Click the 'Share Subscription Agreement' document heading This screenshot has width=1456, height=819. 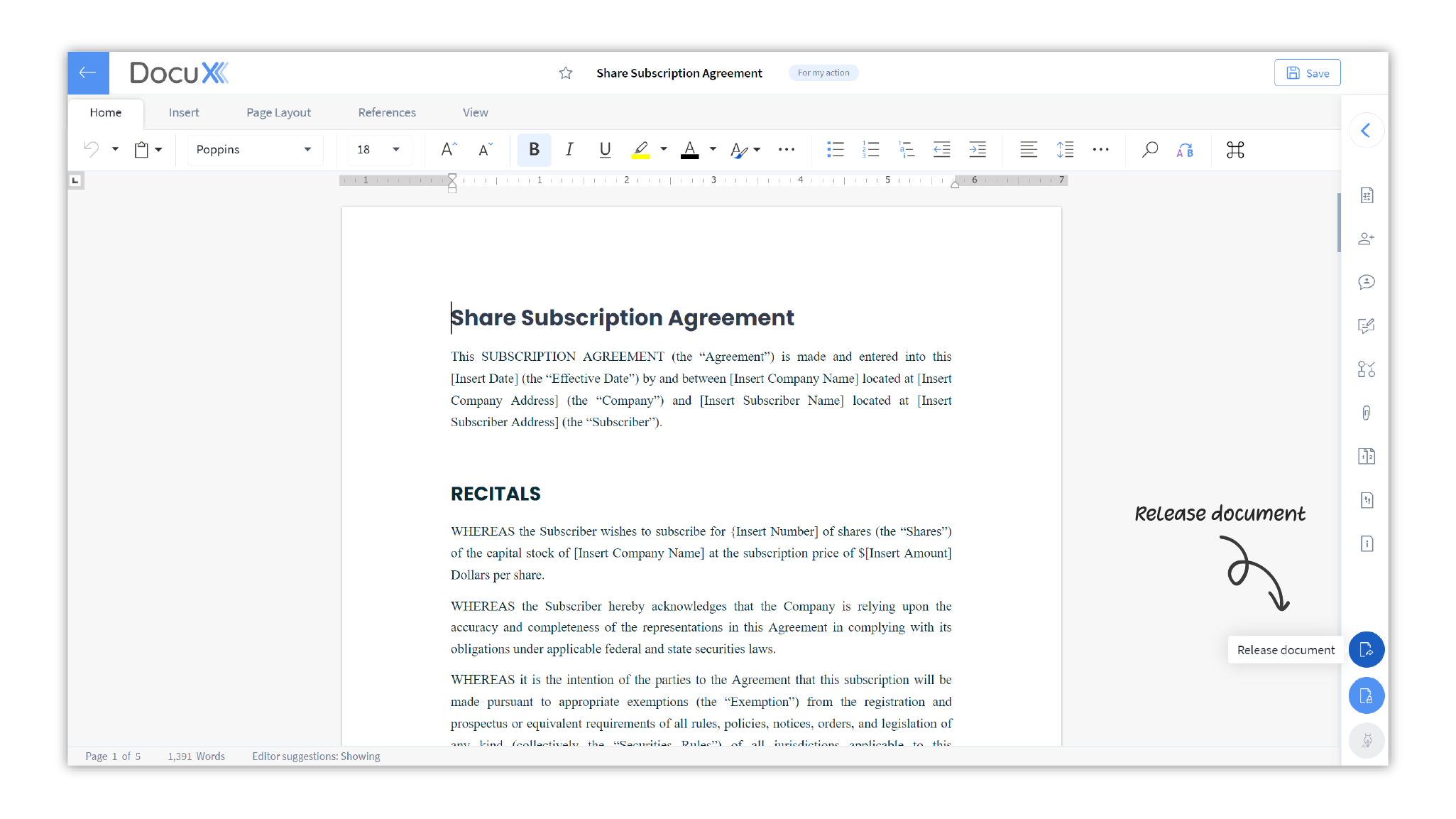(x=623, y=318)
